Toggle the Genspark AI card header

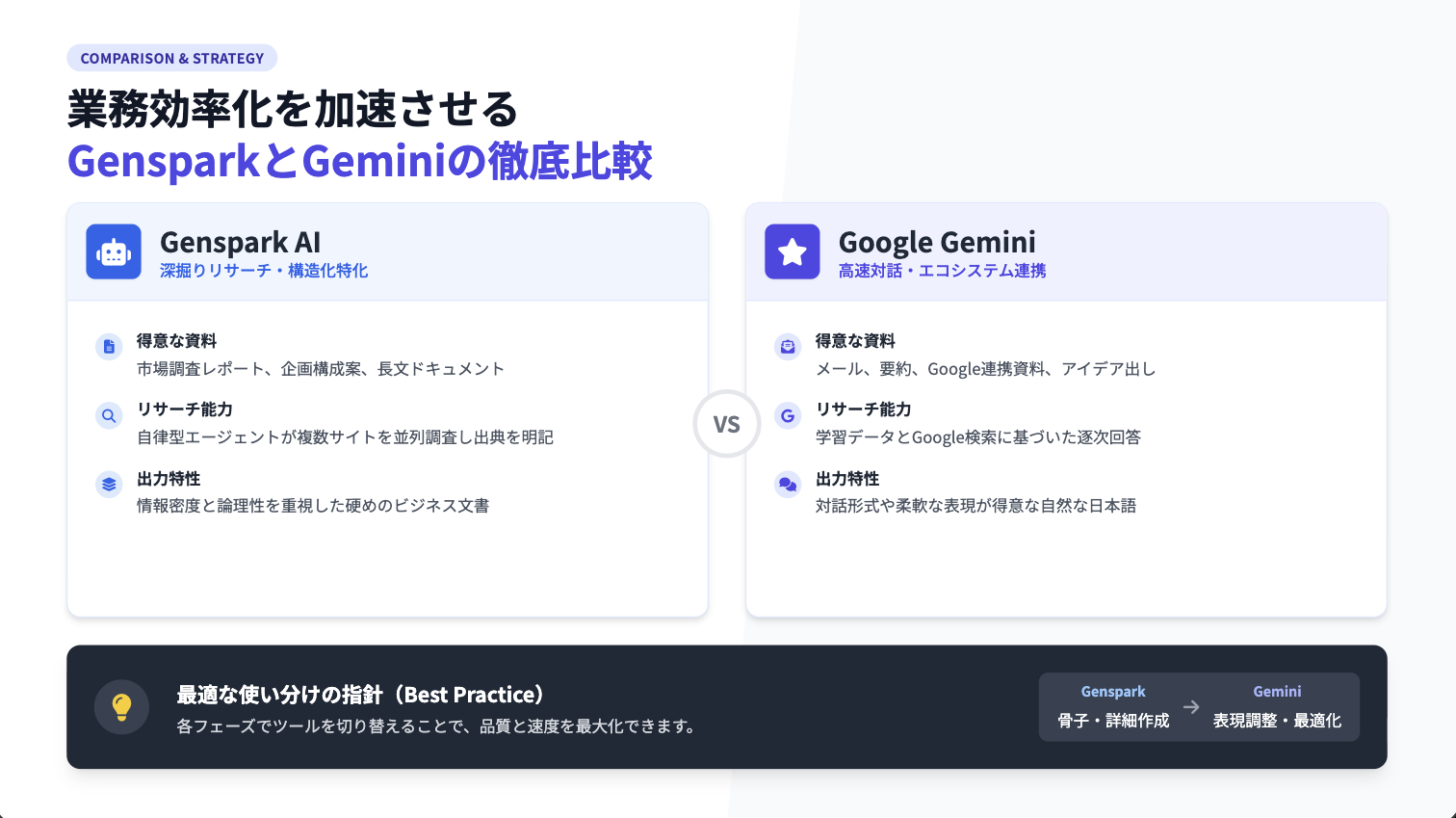pyautogui.click(x=387, y=251)
